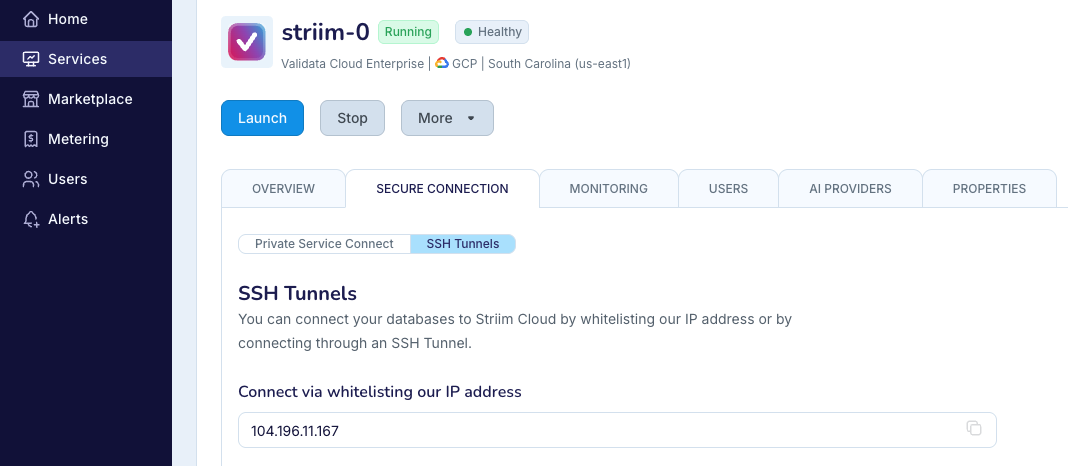1068x466 pixels.
Task: Open the More dropdown menu
Action: (x=447, y=118)
